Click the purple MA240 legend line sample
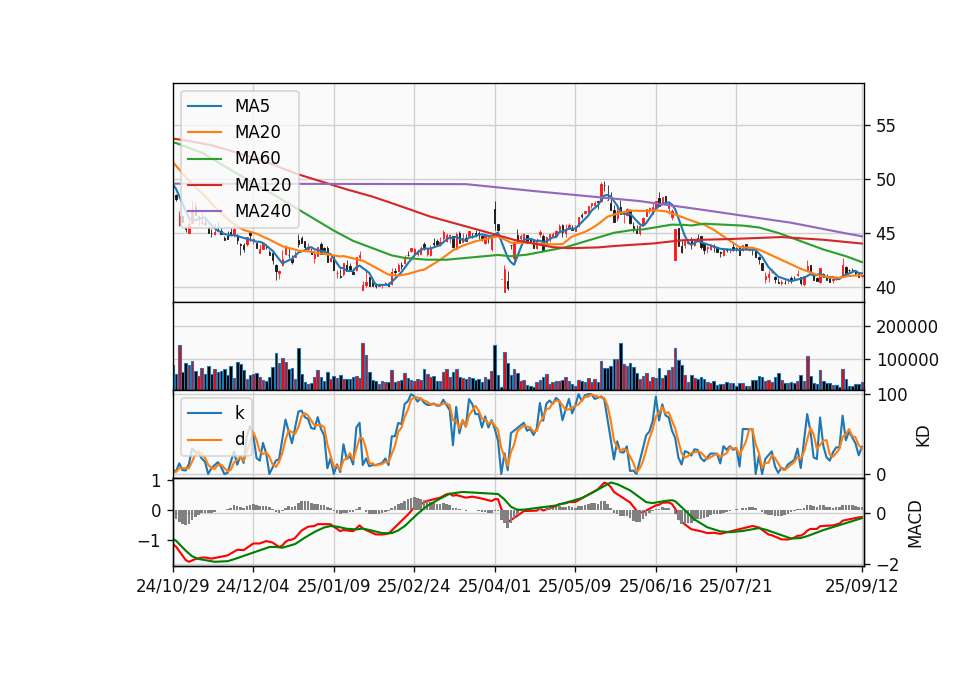Image resolution: width=960 pixels, height=690 pixels. click(x=204, y=211)
